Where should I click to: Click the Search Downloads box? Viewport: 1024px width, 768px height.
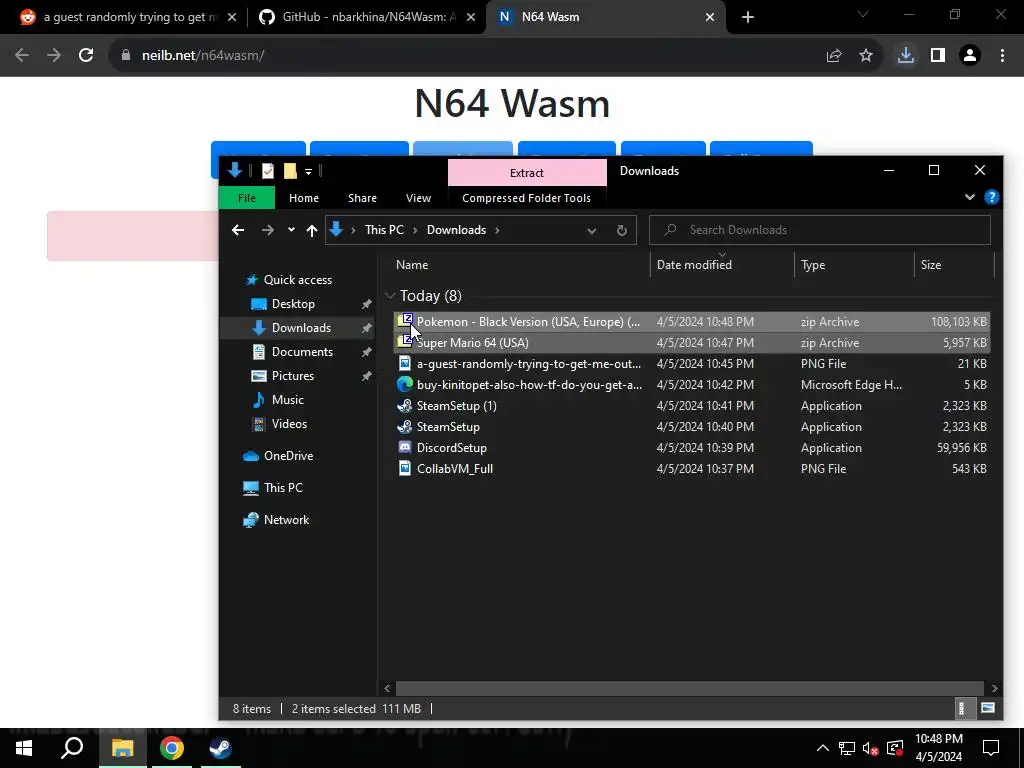coord(820,230)
